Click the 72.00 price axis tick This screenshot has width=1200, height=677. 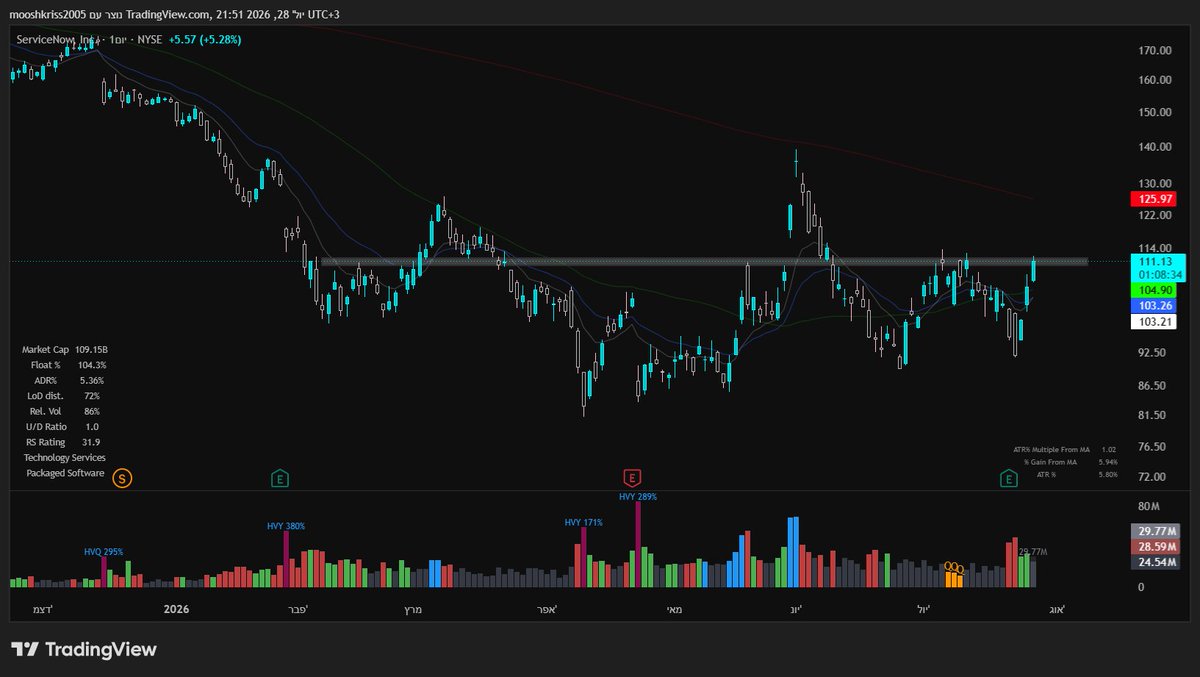click(x=1154, y=478)
